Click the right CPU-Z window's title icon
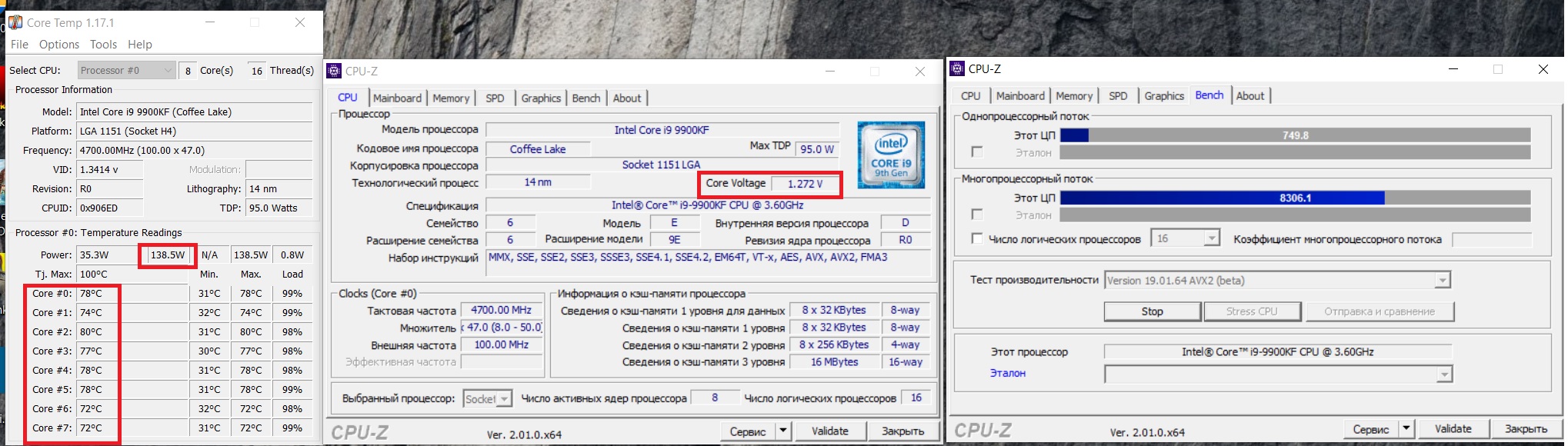This screenshot has height=446, width=1568. (x=957, y=68)
